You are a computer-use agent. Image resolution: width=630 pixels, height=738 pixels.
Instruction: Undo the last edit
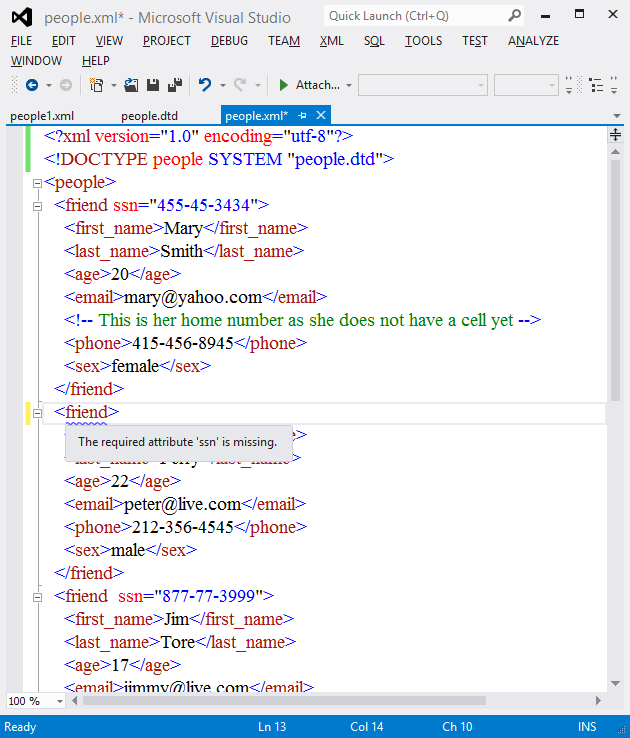coord(205,85)
